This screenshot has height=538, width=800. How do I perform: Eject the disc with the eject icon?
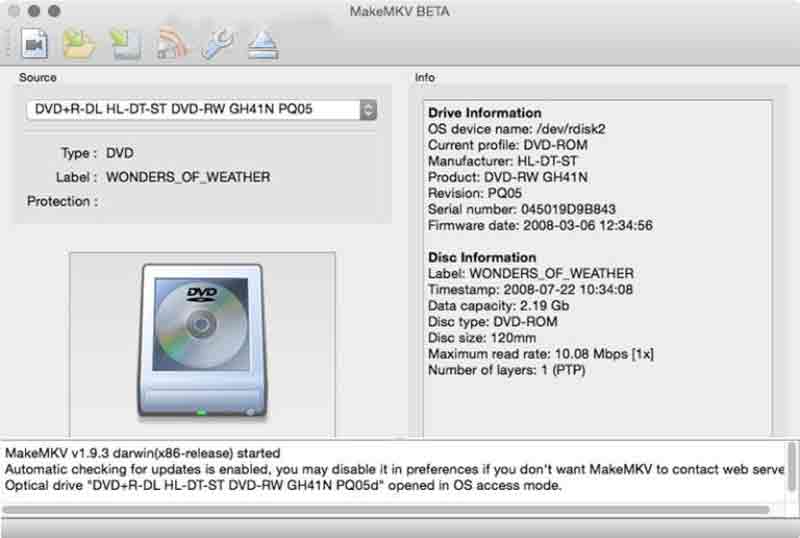pyautogui.click(x=263, y=45)
